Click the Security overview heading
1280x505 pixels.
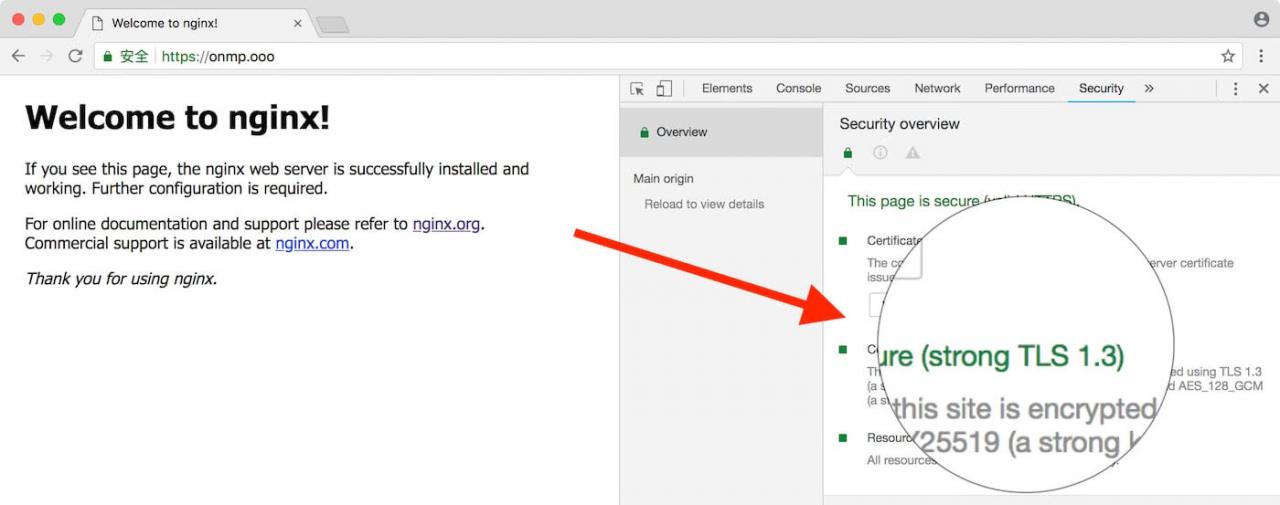coord(899,124)
